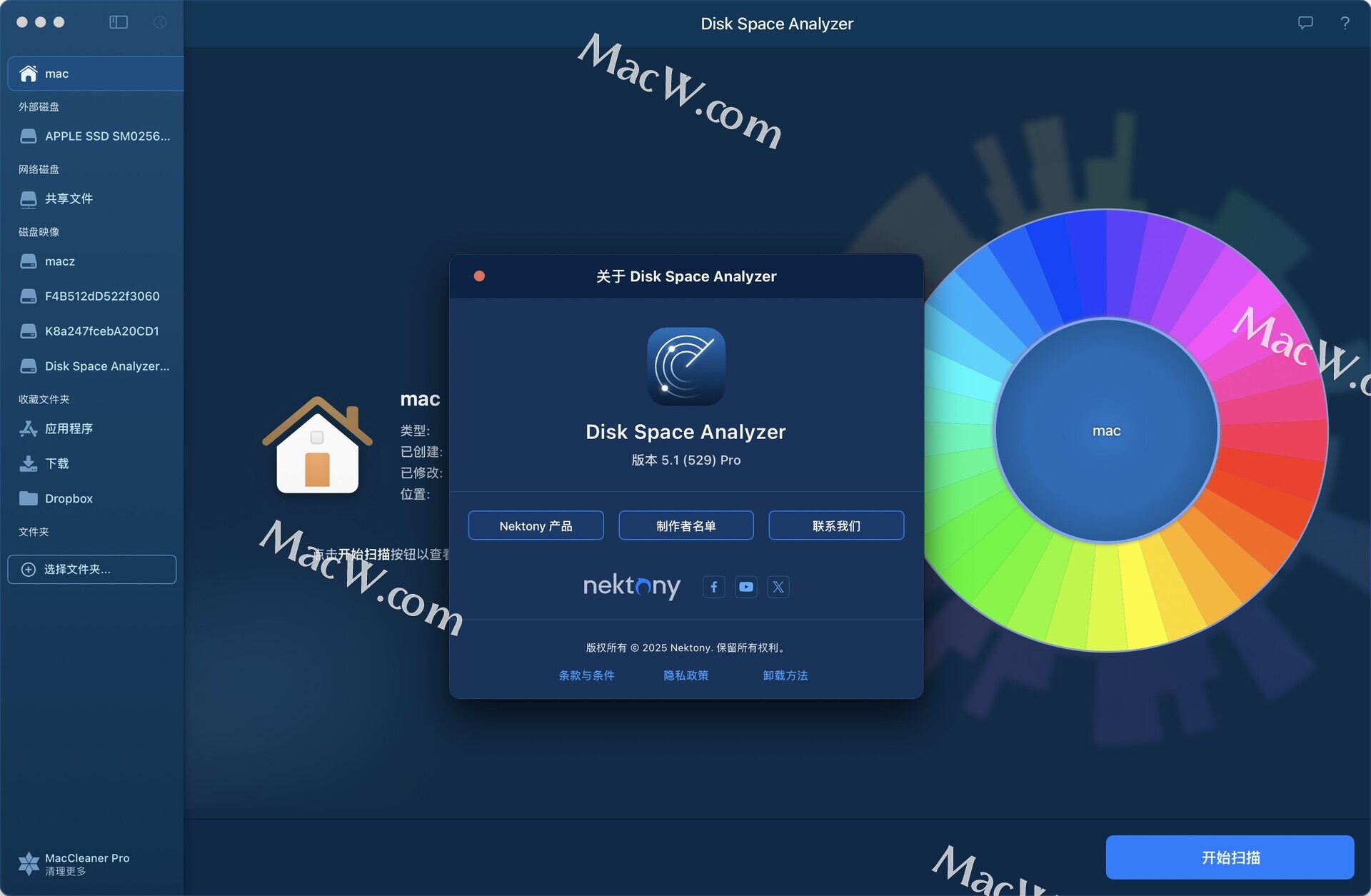Open the 应用程序 favorite folder

pos(96,428)
